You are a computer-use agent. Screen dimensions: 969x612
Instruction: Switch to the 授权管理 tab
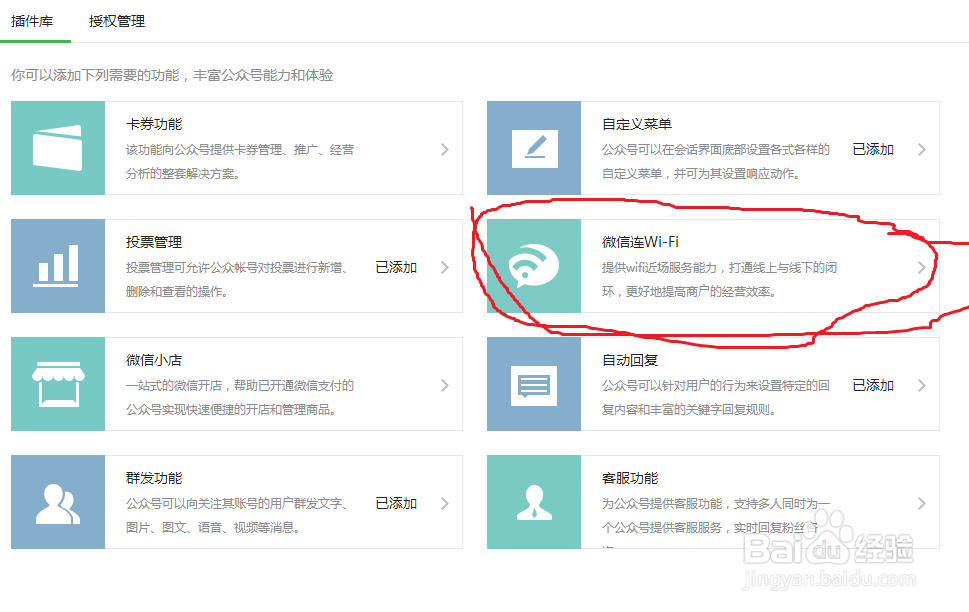pos(117,21)
